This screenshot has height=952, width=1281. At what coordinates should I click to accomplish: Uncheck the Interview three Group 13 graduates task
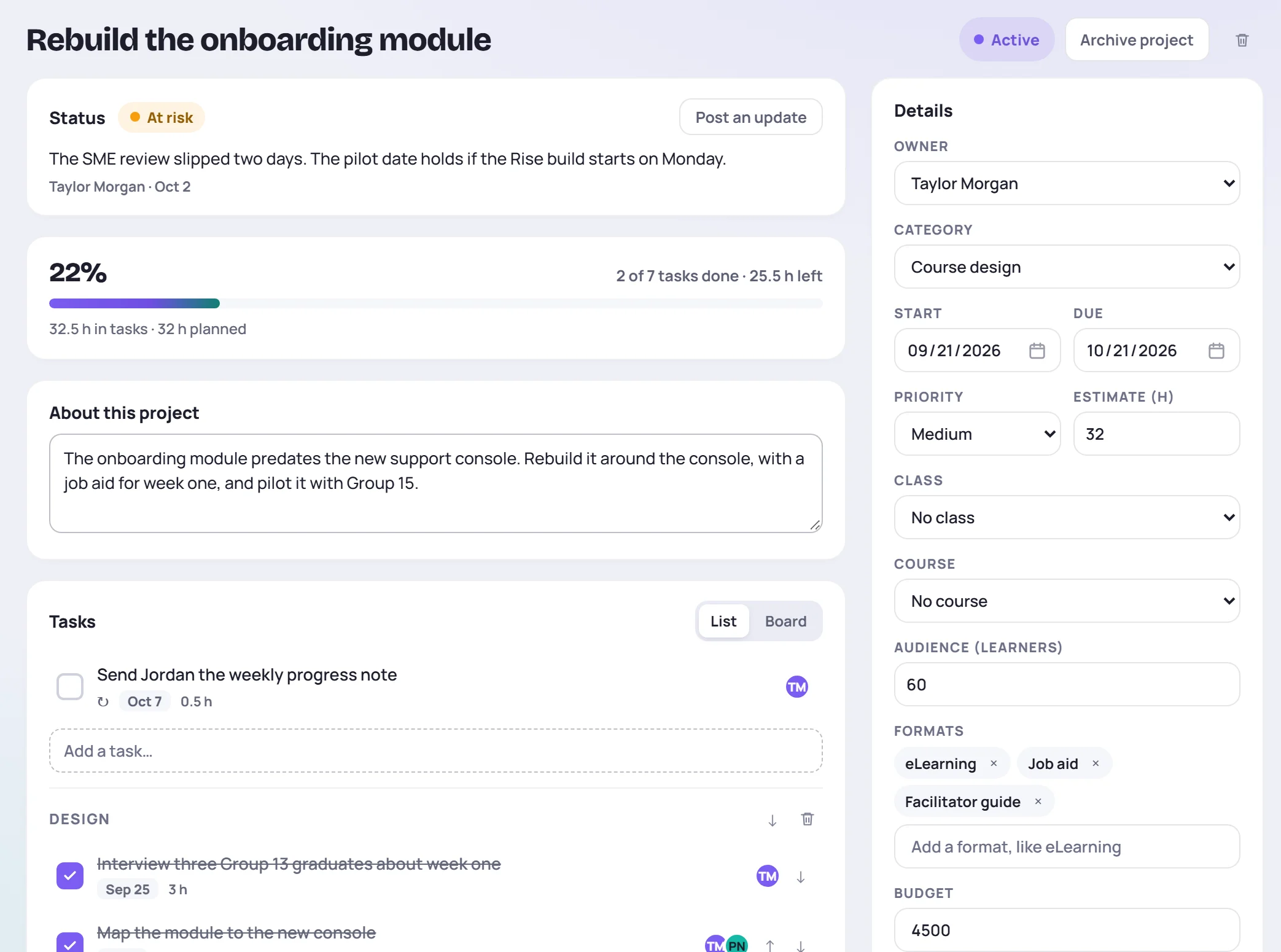click(x=70, y=876)
